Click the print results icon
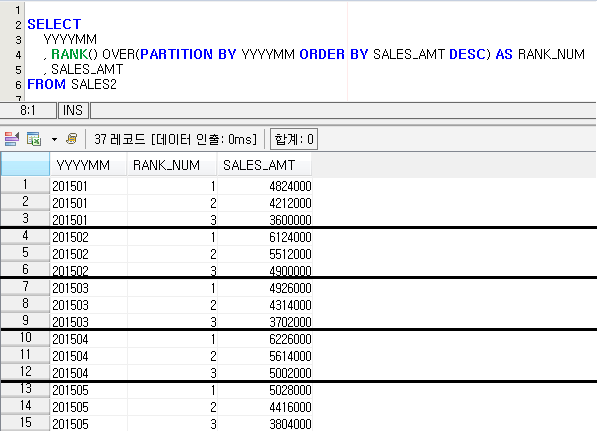 (x=72, y=139)
